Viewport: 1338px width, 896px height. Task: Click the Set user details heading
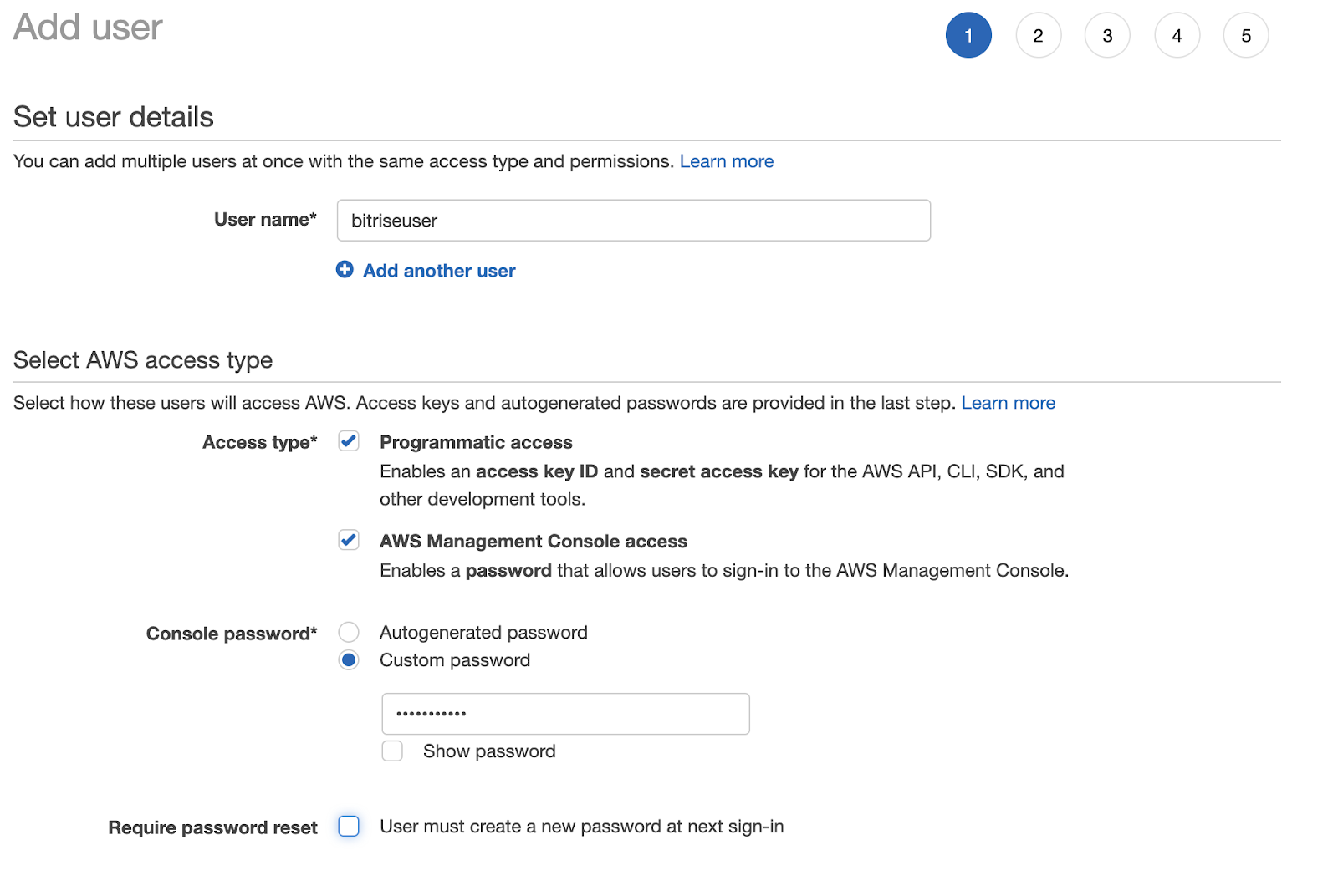point(114,117)
